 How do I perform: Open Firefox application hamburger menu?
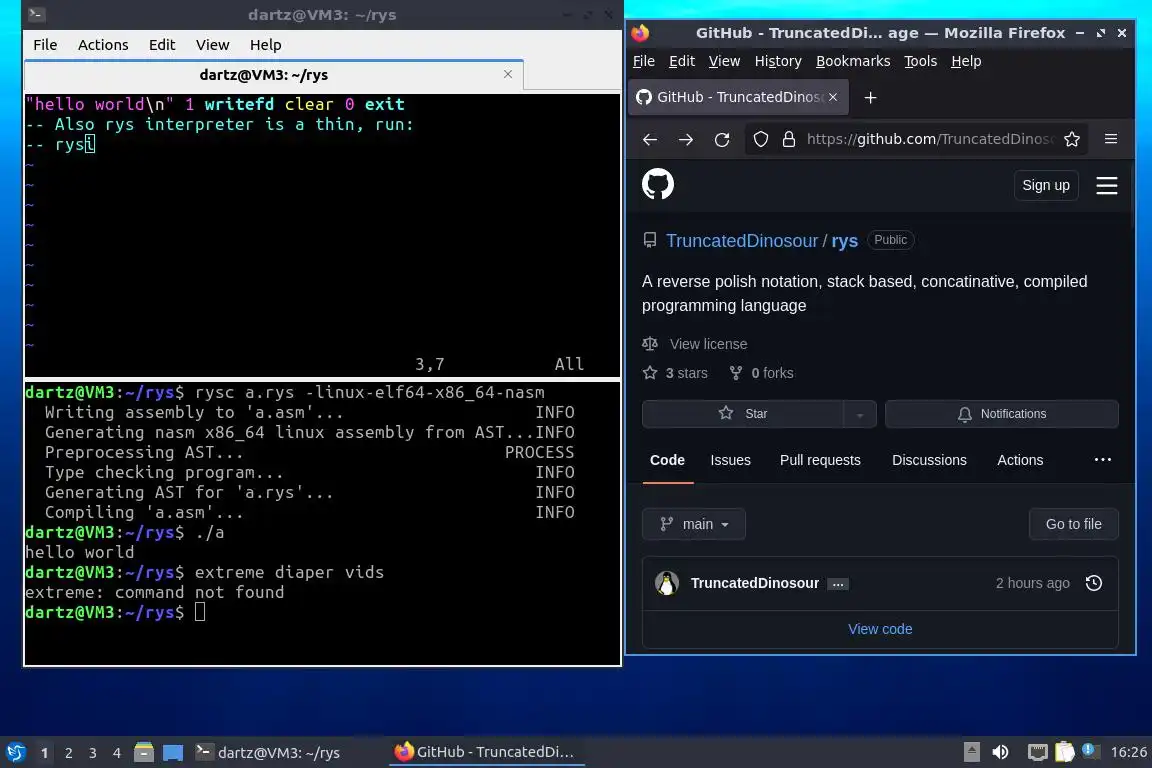1111,139
